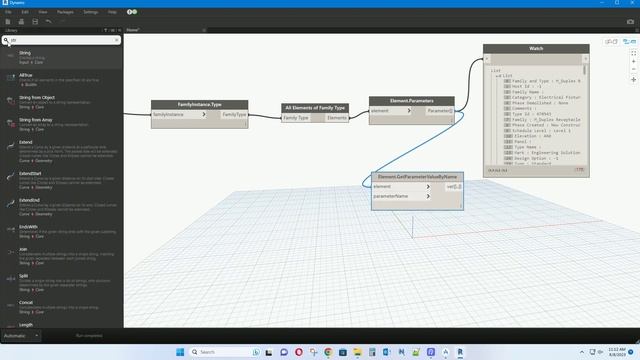Click the FamilyInstance.Type node title
The image size is (640, 360).
(x=200, y=104)
